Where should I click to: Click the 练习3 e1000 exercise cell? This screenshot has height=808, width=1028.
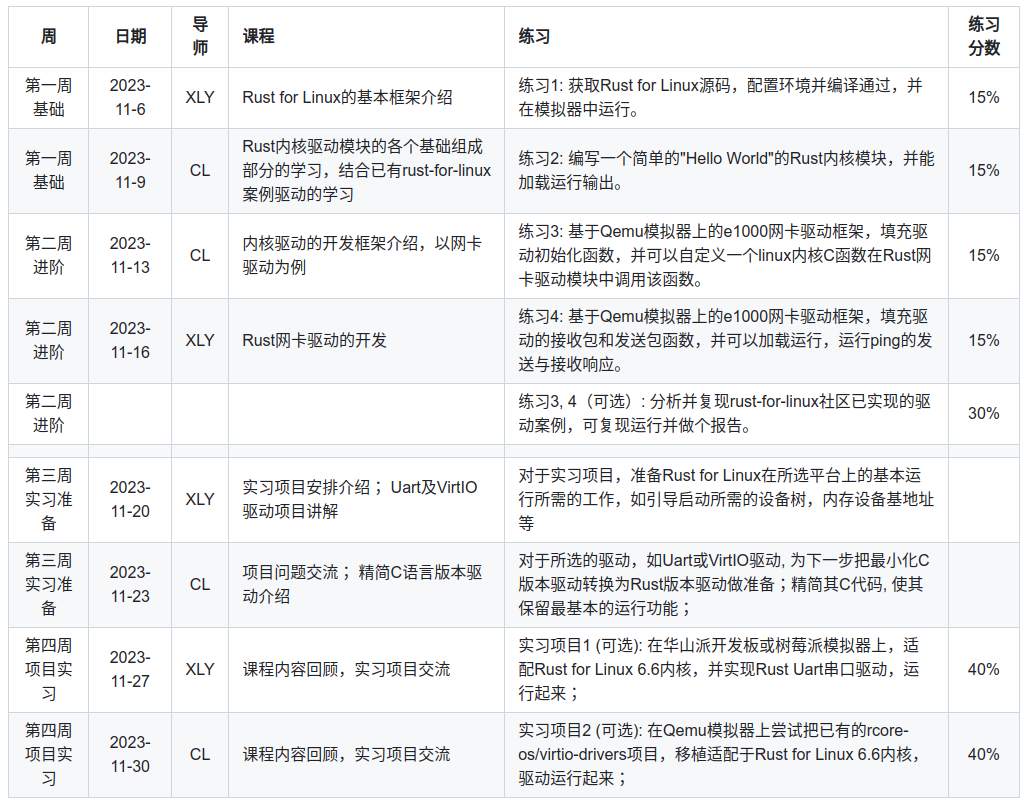click(x=726, y=256)
